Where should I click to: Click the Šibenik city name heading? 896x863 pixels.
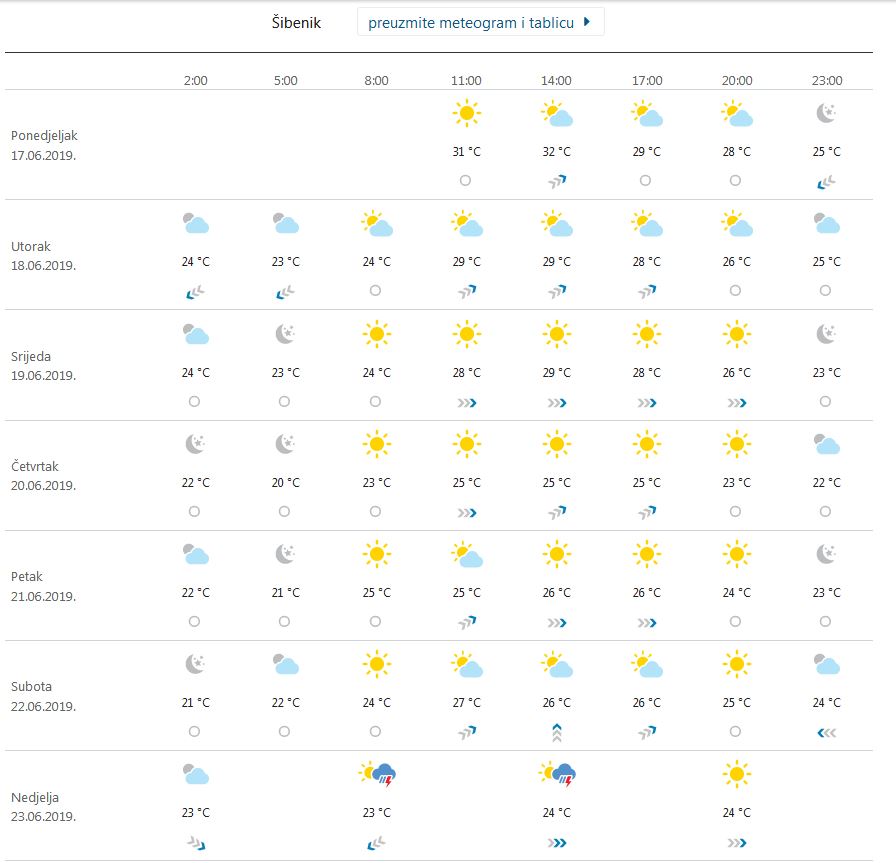pyautogui.click(x=294, y=21)
